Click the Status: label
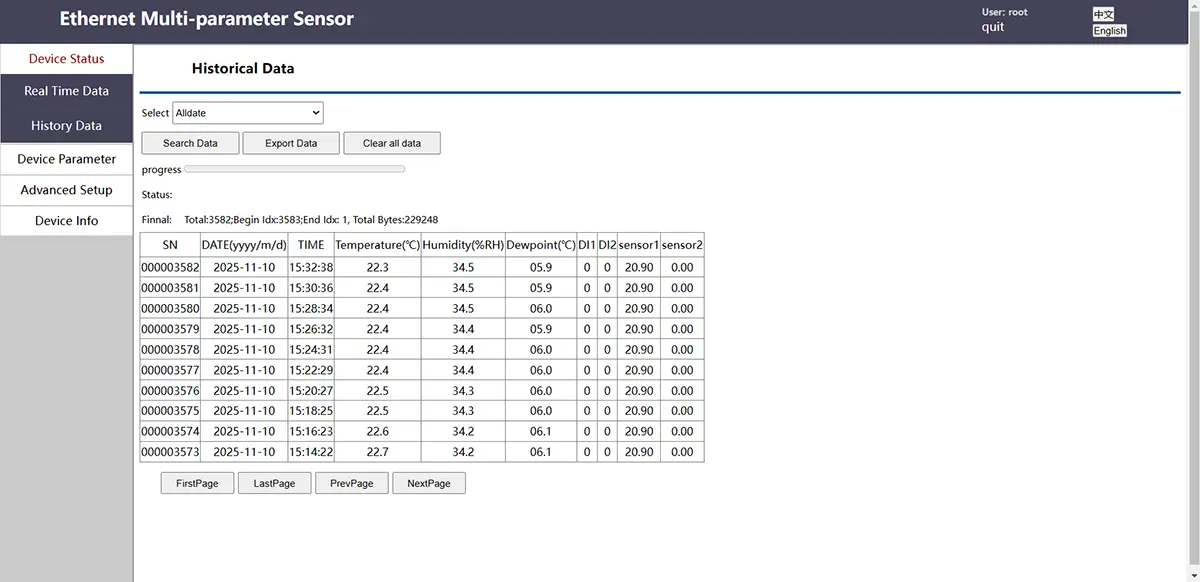The image size is (1200, 582). tap(157, 195)
